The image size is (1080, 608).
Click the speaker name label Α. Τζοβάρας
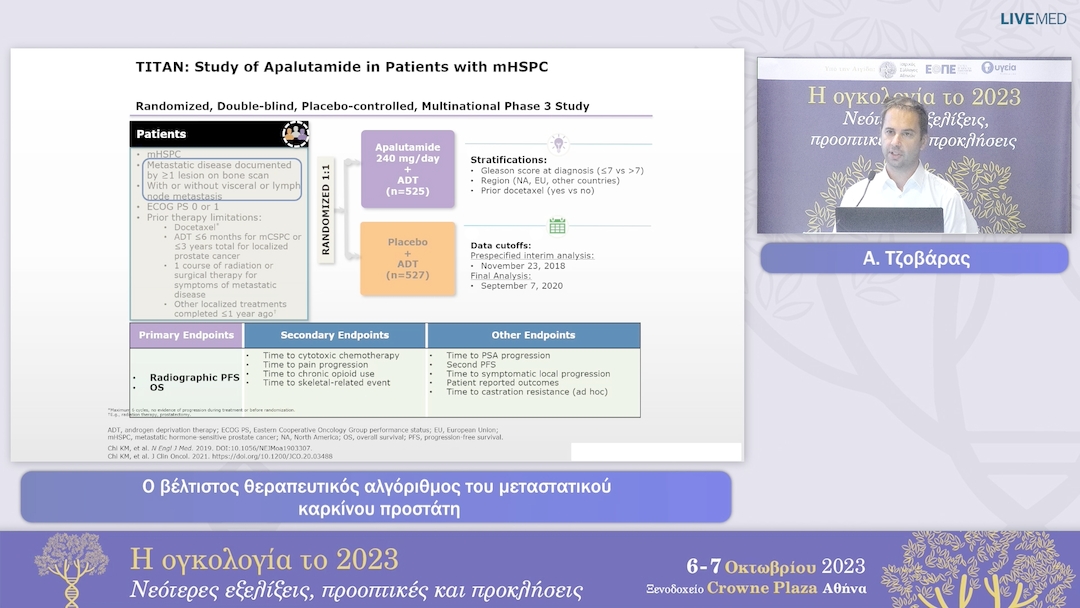pos(914,258)
